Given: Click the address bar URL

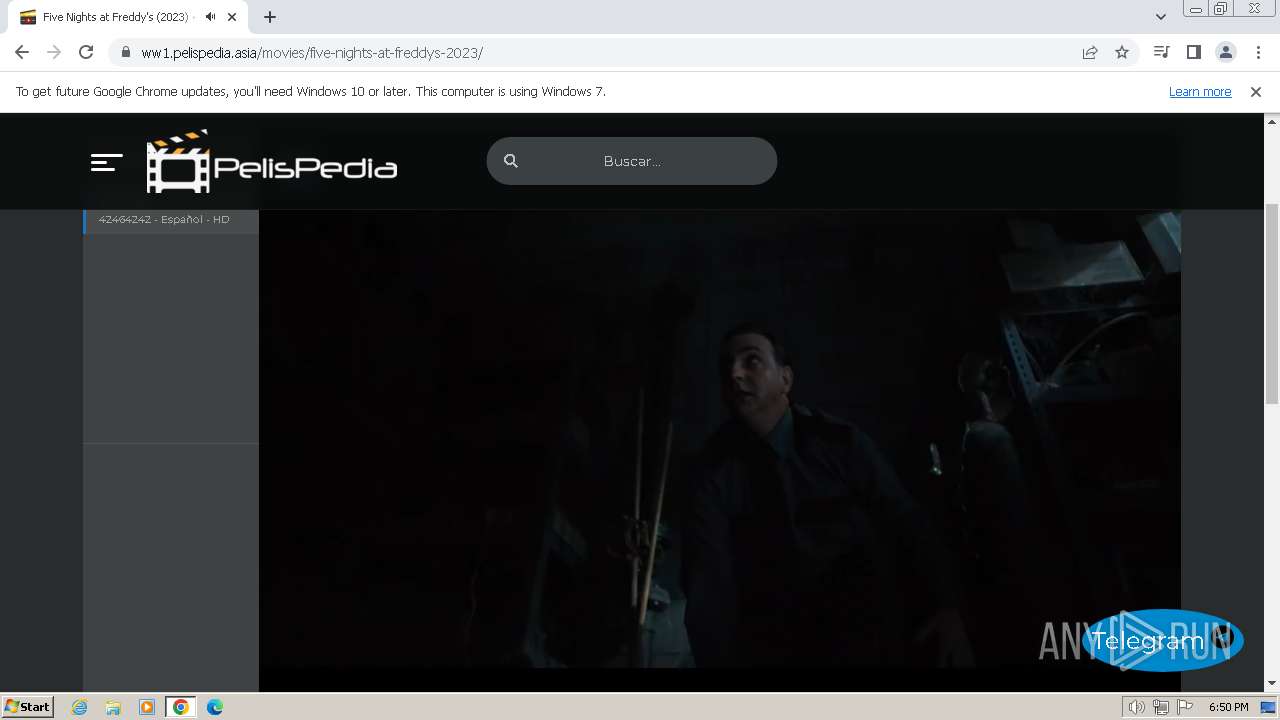Looking at the screenshot, I should 312,53.
